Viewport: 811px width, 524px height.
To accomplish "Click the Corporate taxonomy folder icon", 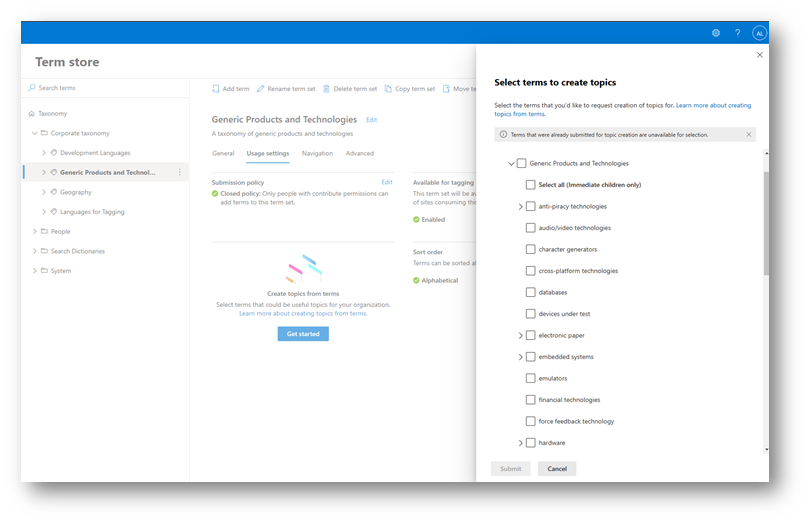I will (x=44, y=133).
